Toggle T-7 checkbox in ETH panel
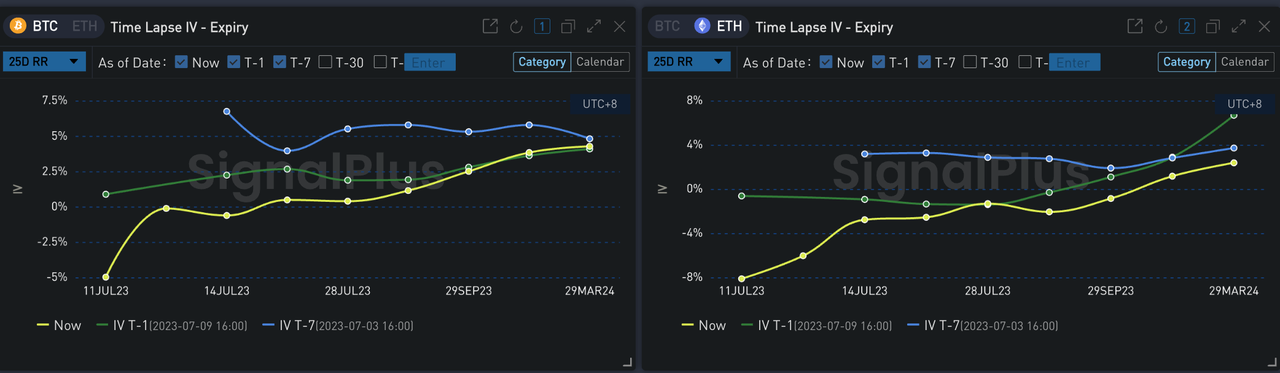Viewport: 1280px width, 373px height. click(x=924, y=62)
